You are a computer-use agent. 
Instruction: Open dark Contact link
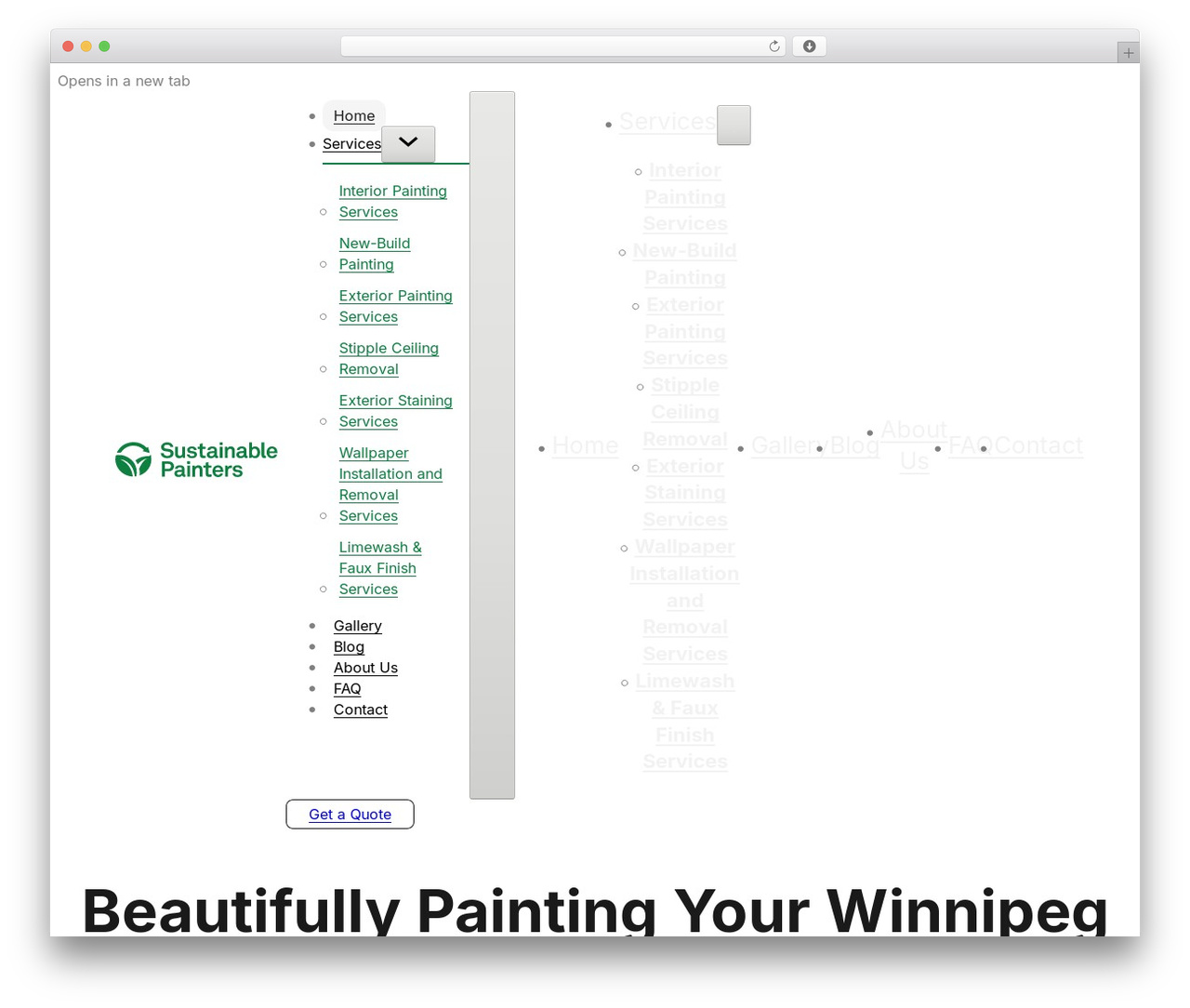tap(361, 710)
